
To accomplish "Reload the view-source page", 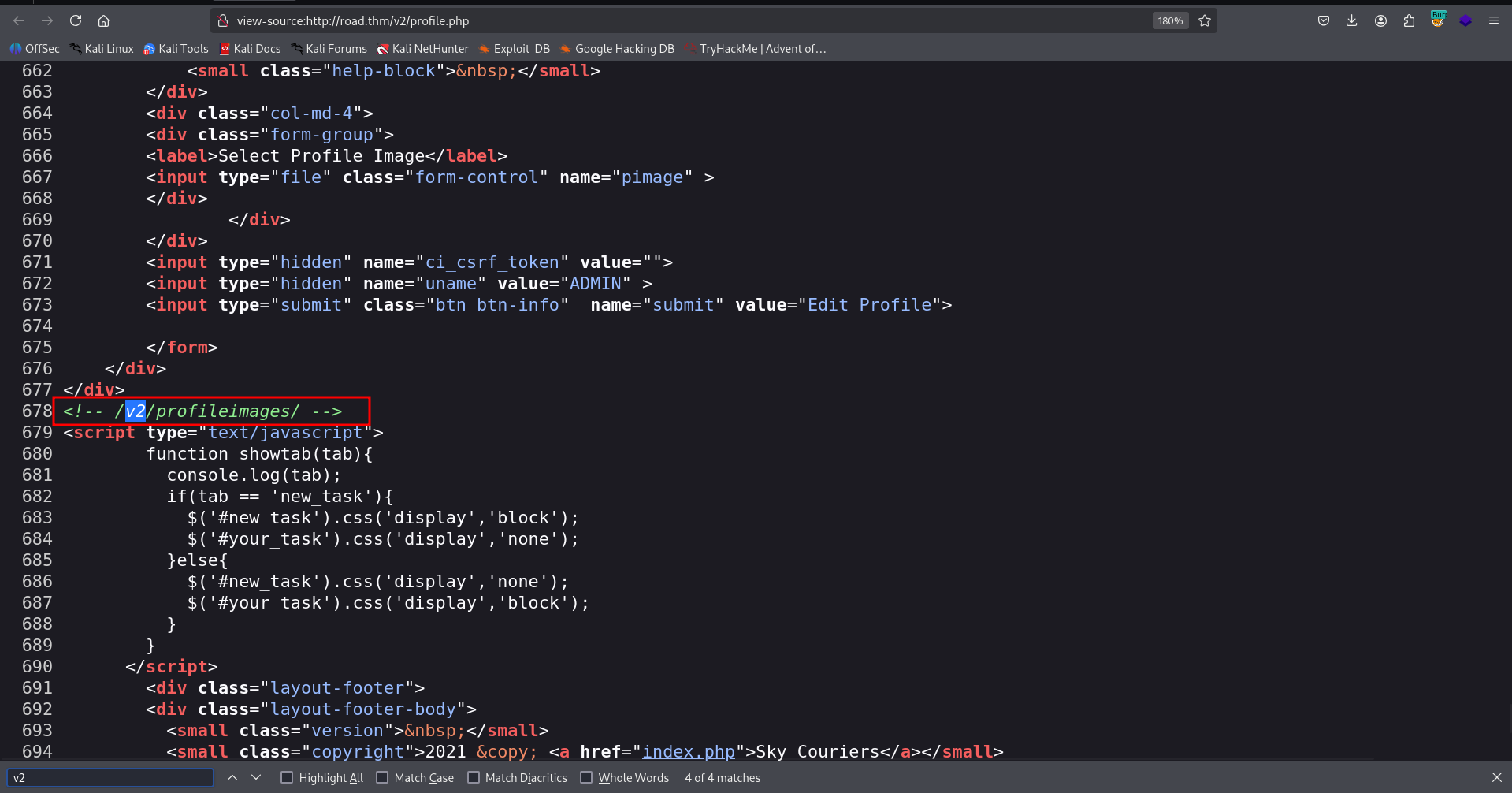I will click(x=76, y=20).
